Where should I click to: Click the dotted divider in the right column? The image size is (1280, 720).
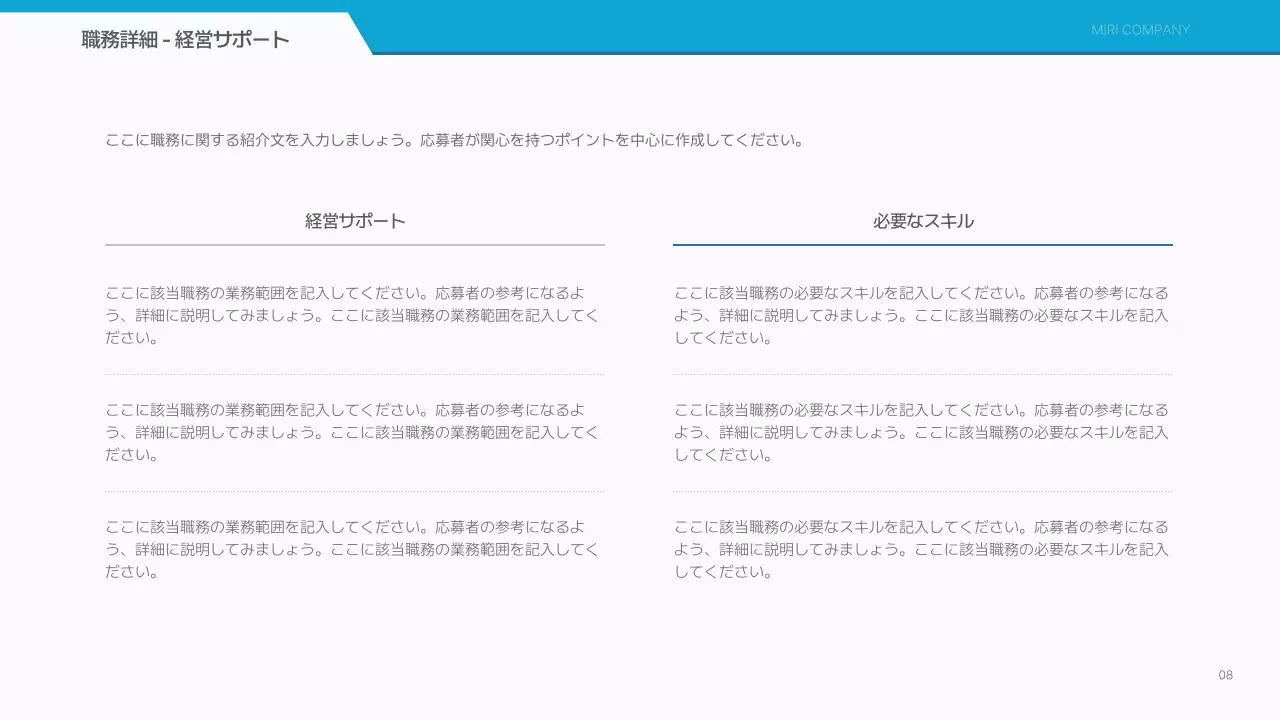pyautogui.click(x=923, y=372)
